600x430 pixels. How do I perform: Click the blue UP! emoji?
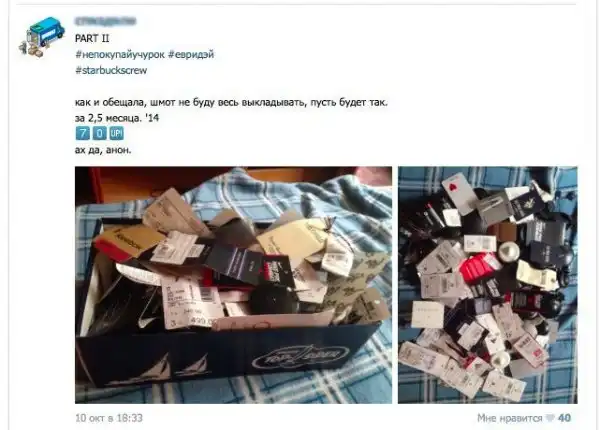pyautogui.click(x=117, y=133)
